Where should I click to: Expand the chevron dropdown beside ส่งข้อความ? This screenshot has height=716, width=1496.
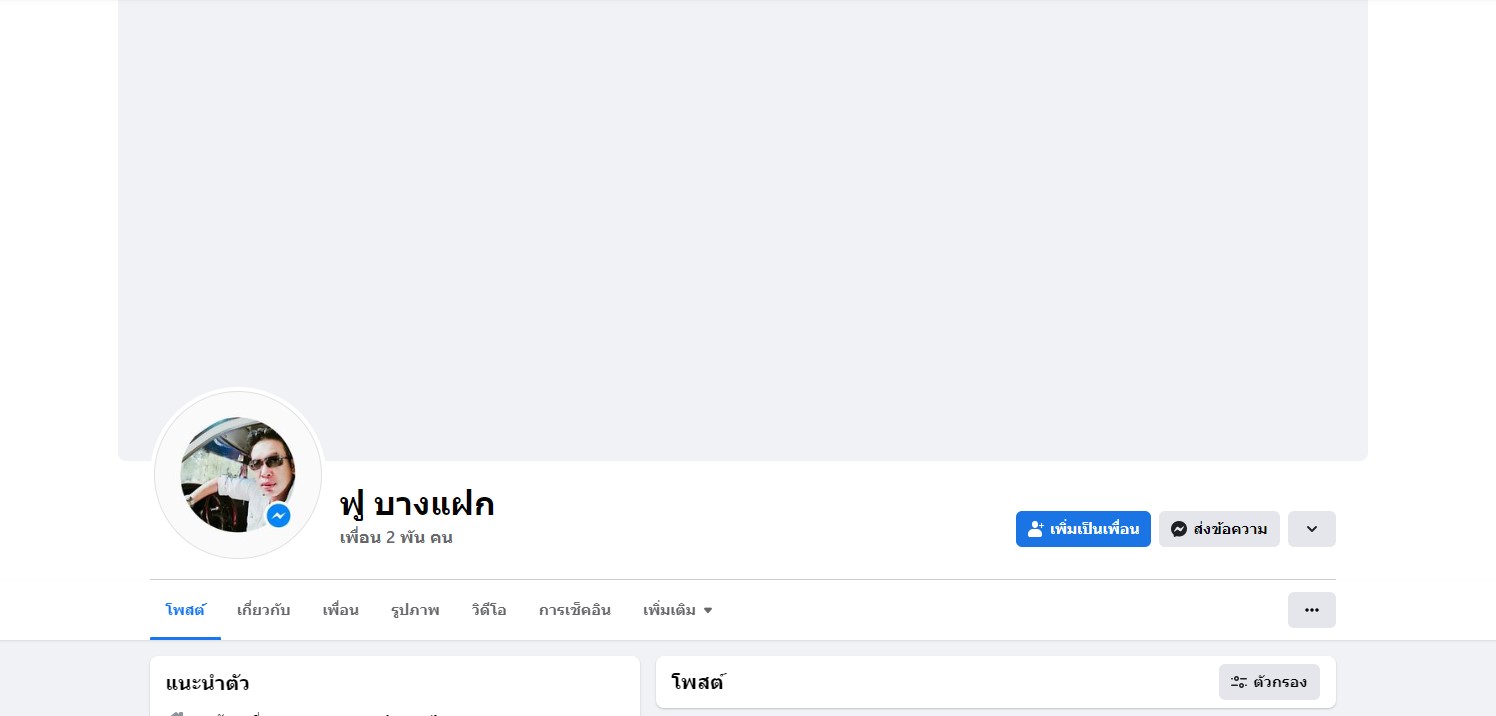click(1312, 529)
